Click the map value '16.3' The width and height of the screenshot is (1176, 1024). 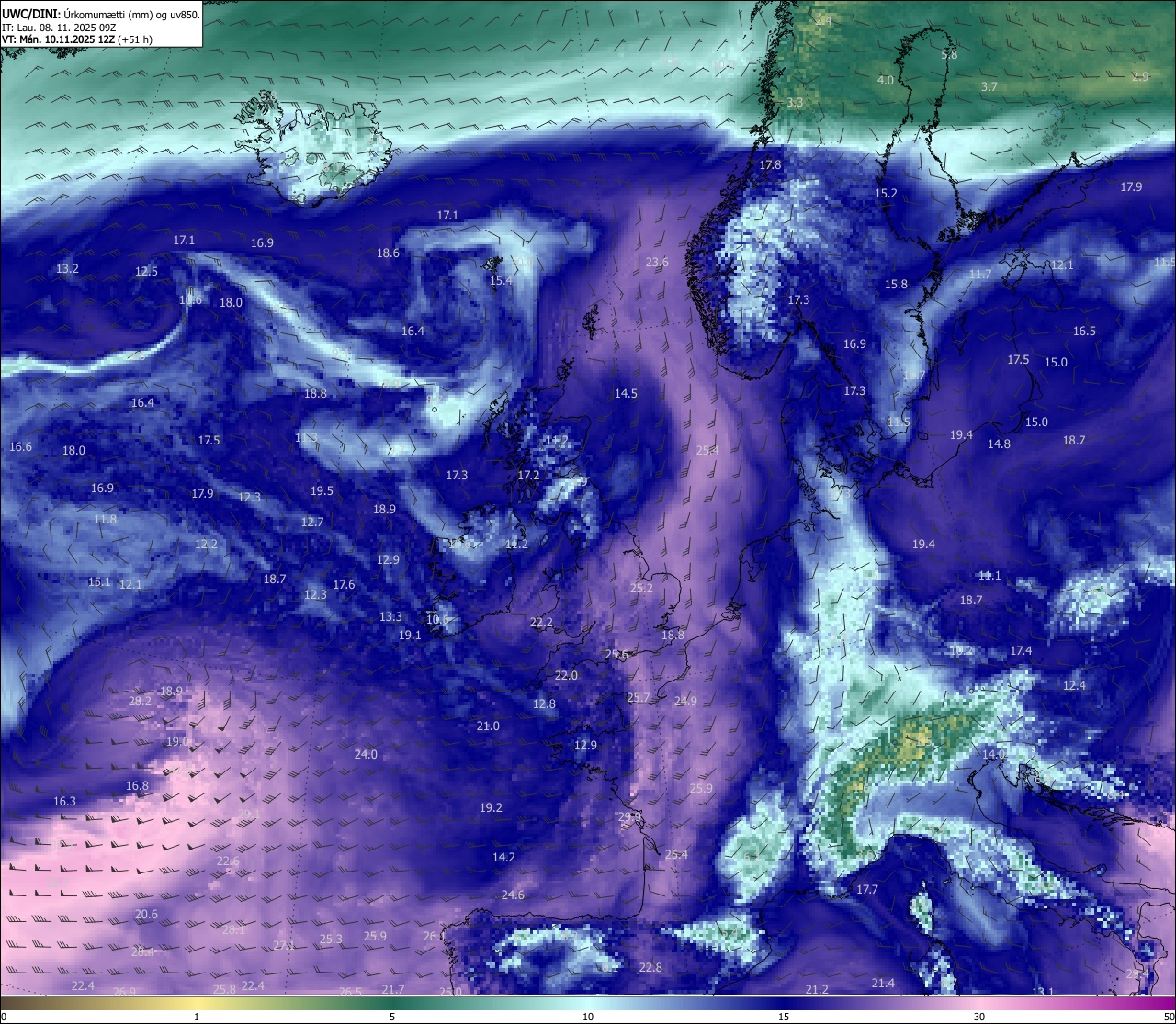[64, 801]
